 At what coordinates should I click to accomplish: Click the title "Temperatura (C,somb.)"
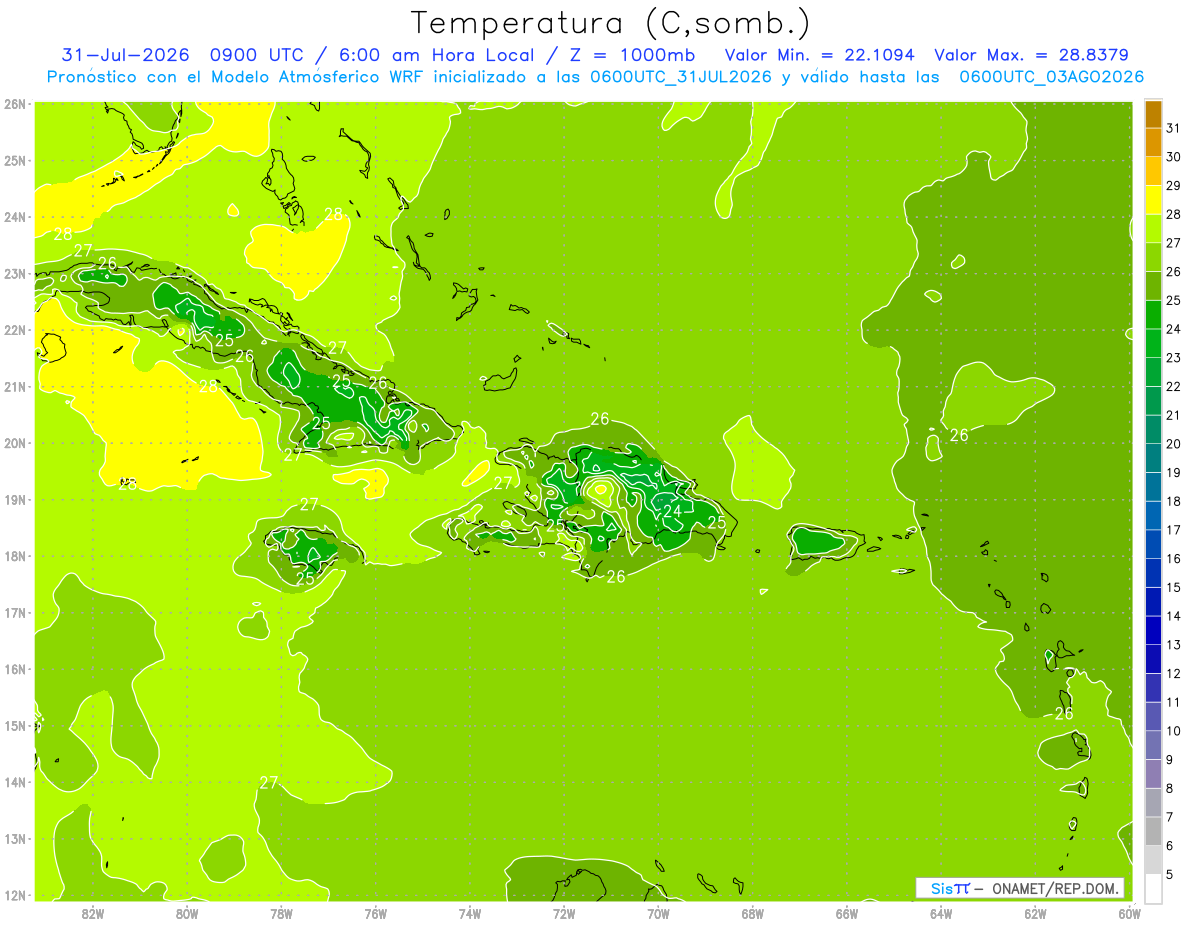click(611, 24)
